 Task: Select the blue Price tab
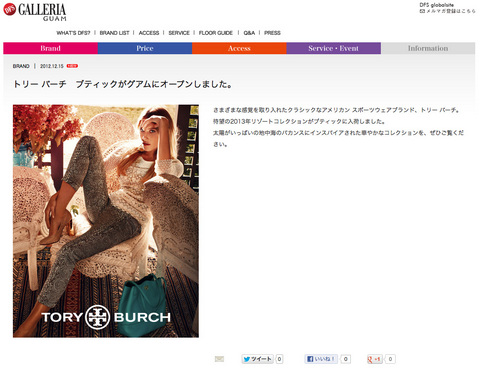(145, 48)
